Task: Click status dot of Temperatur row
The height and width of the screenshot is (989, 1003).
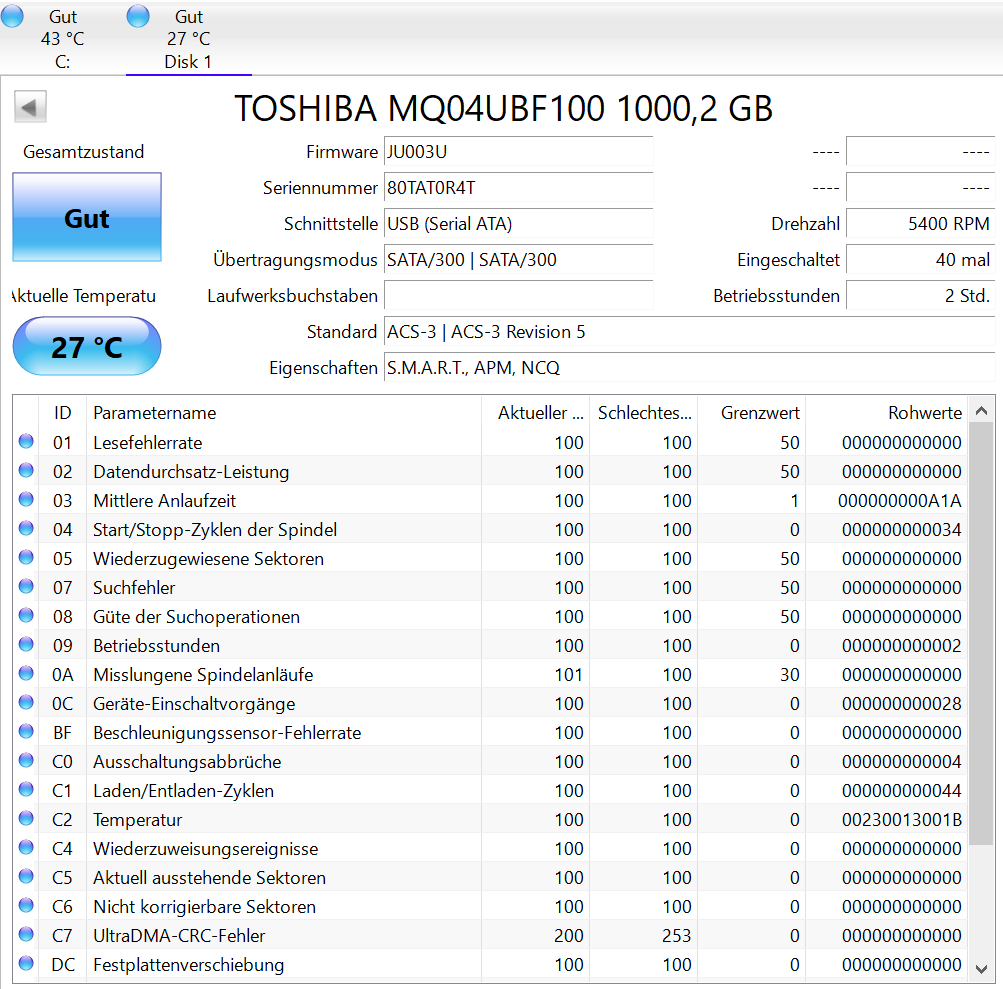Action: click(26, 818)
